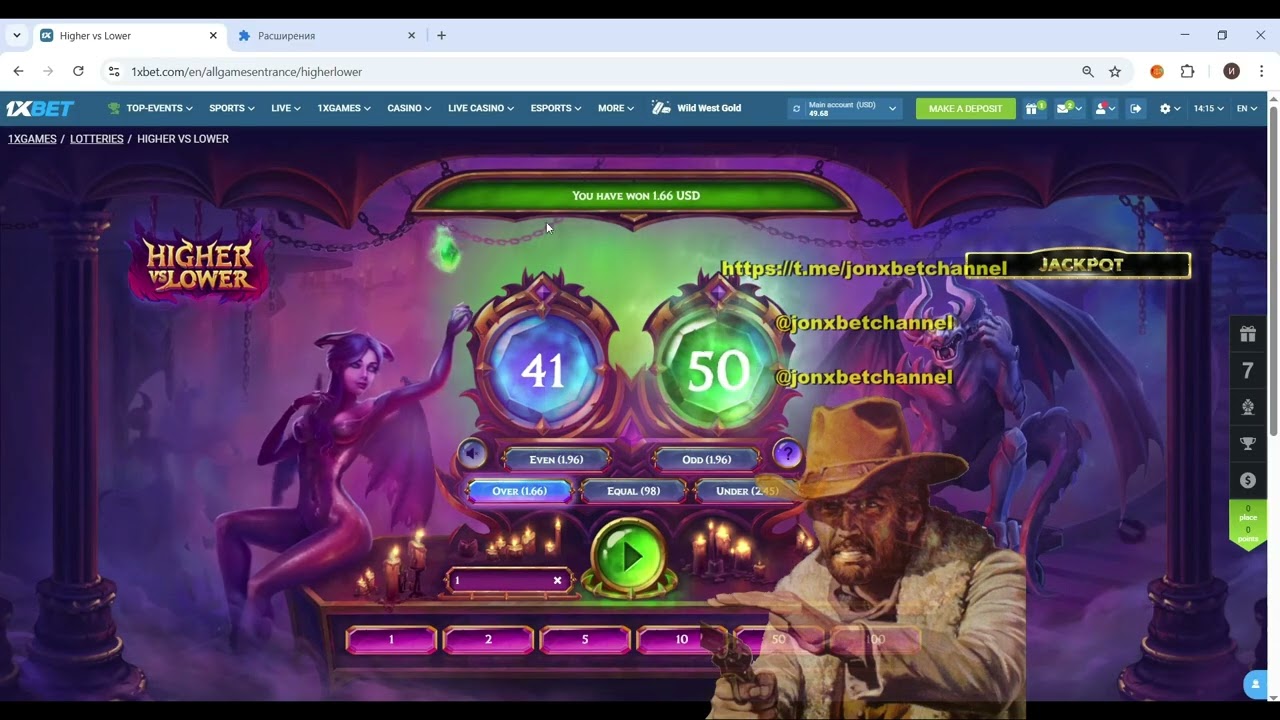Open the 14:15 time zone dropdown

coord(1208,108)
